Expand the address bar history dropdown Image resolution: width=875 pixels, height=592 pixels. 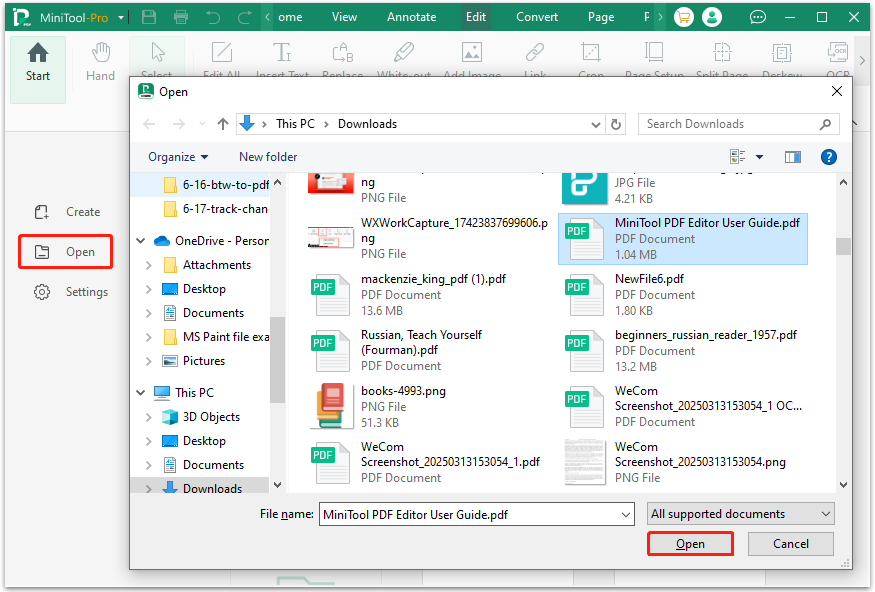(x=596, y=124)
